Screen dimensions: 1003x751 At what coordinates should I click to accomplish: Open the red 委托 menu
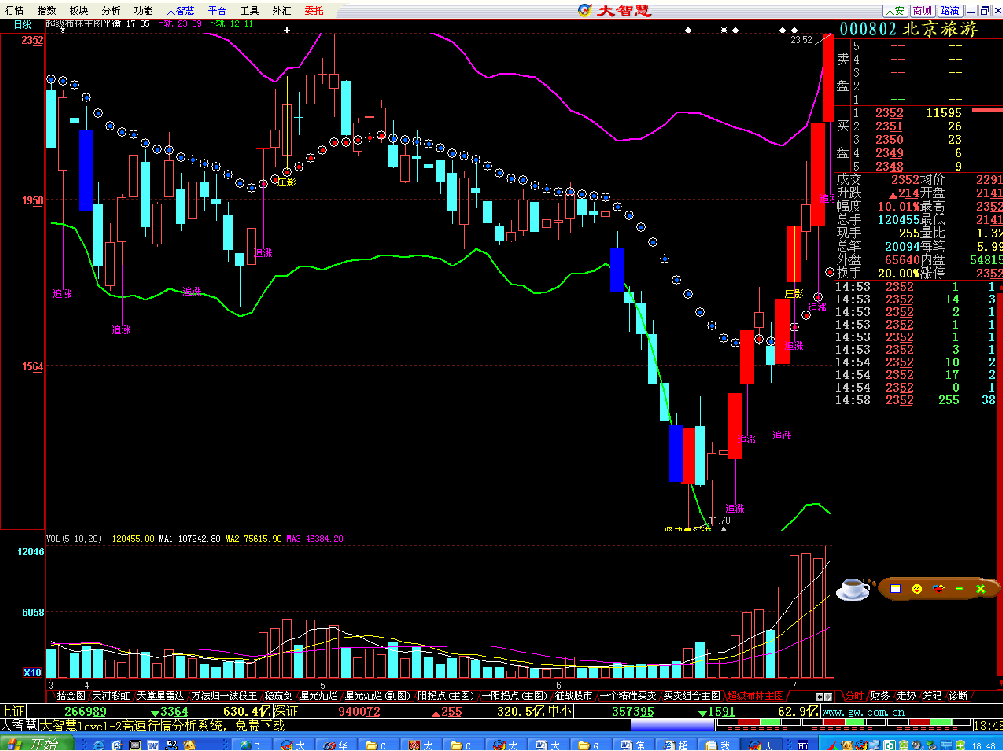314,10
